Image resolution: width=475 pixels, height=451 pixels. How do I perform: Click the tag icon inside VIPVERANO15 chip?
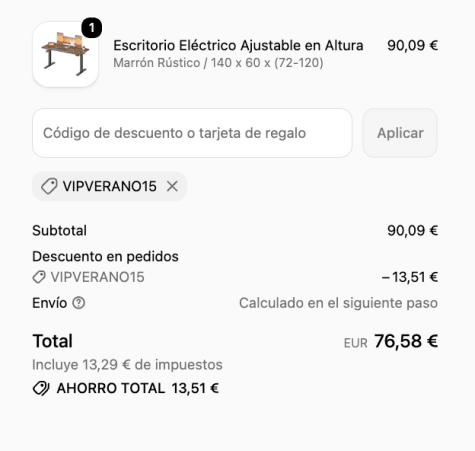[x=49, y=186]
